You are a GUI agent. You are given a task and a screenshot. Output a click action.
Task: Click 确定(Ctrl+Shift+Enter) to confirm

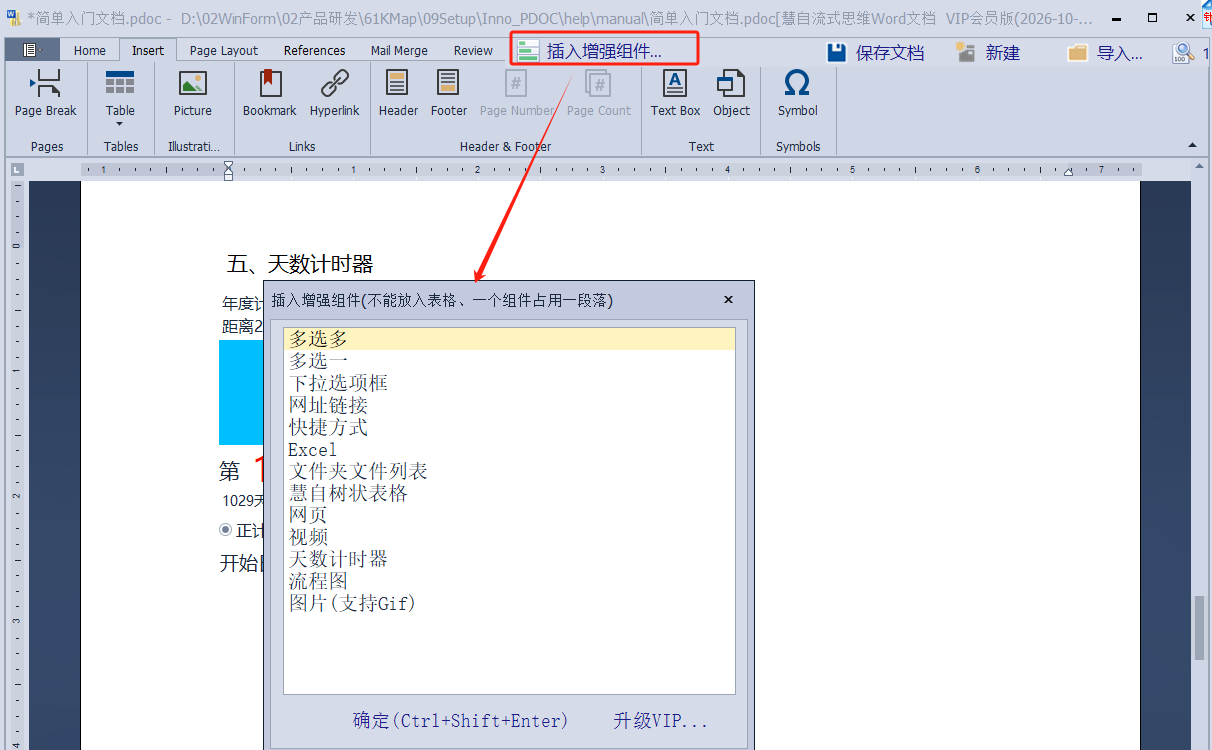(x=460, y=721)
